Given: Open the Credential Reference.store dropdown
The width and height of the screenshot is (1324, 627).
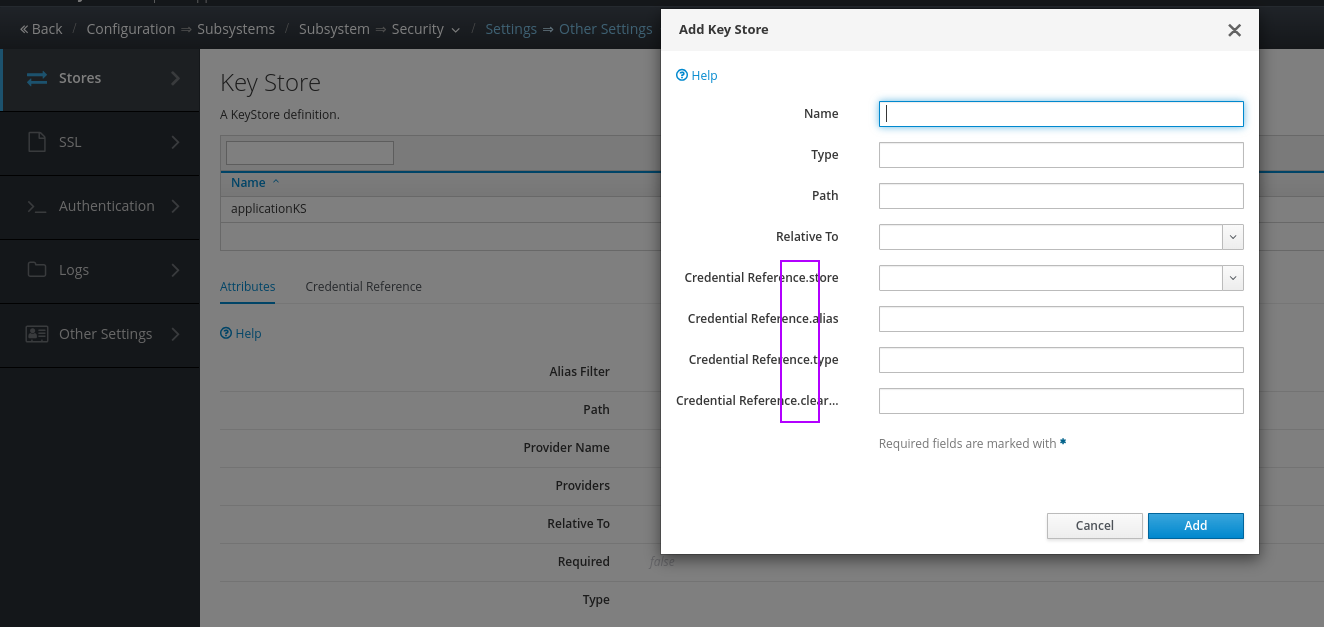Looking at the screenshot, I should [x=1233, y=278].
